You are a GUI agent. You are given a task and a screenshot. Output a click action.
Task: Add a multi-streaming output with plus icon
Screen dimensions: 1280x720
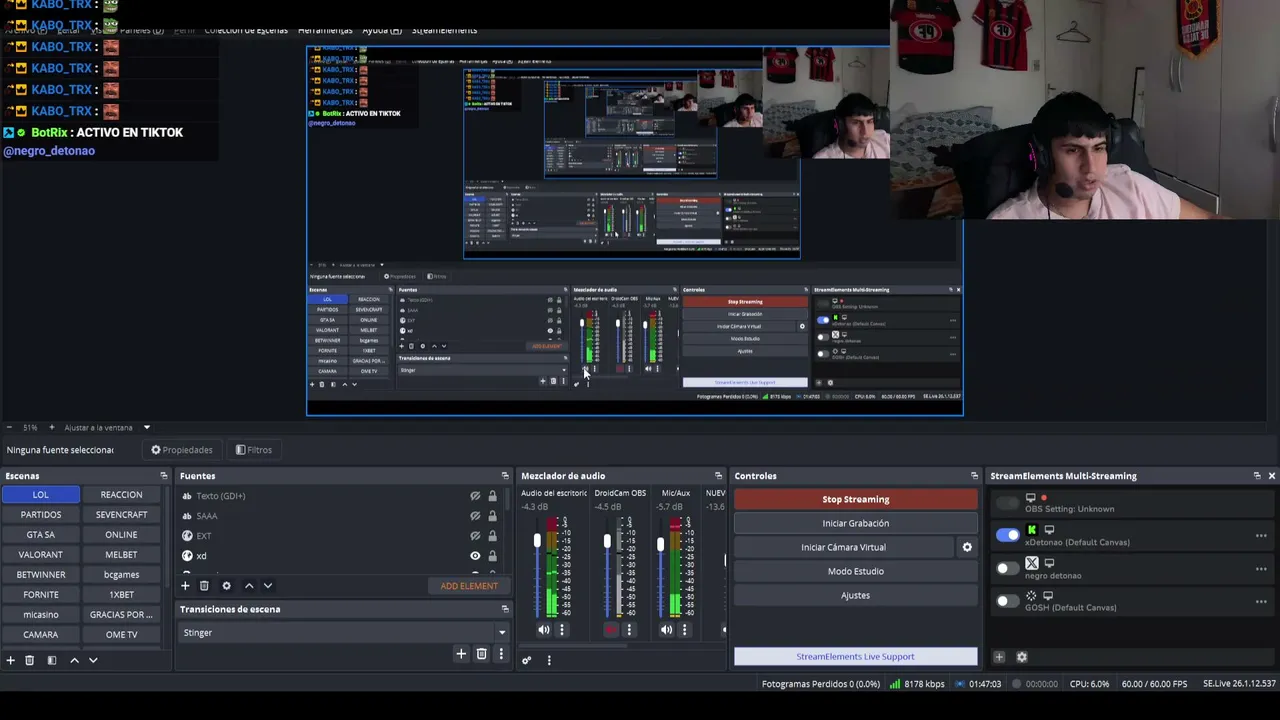point(999,657)
